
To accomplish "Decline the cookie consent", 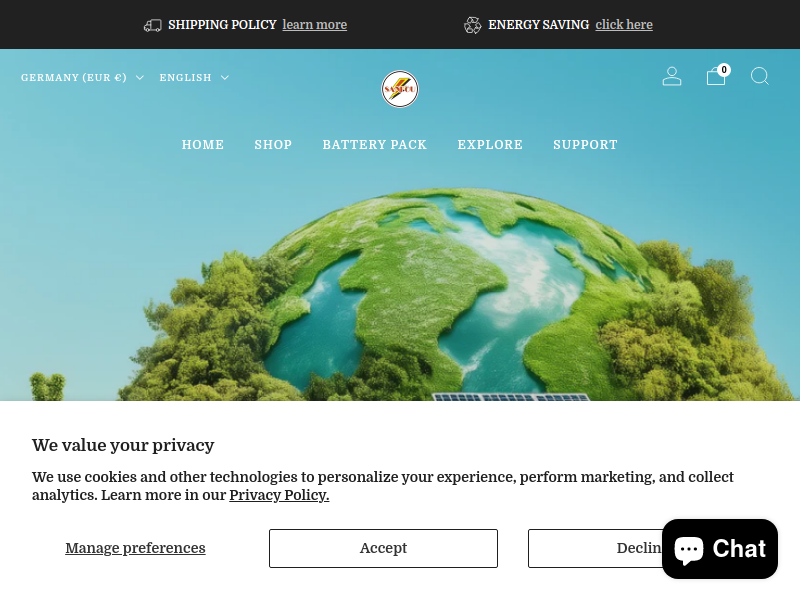I will 594,548.
